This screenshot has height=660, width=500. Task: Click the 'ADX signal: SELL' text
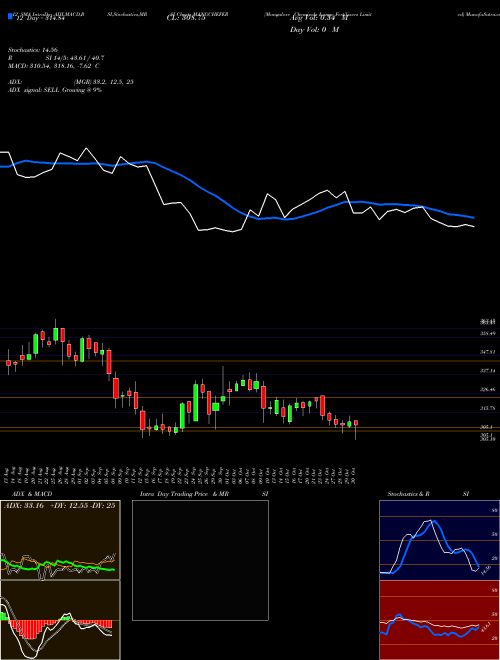tap(34, 90)
